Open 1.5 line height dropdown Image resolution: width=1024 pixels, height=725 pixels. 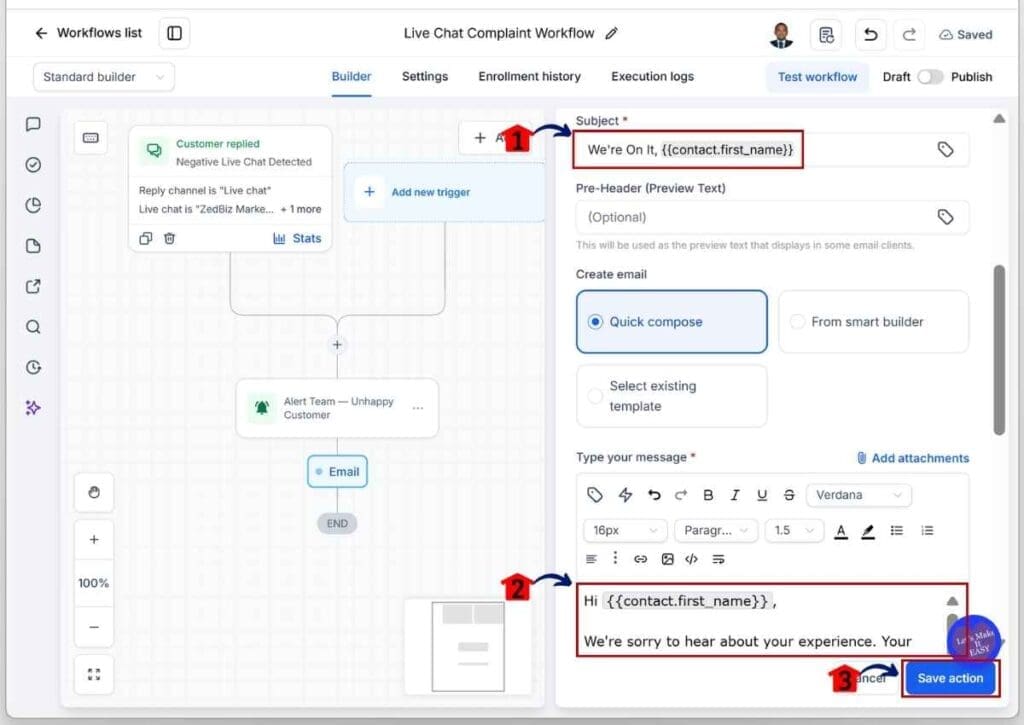[794, 530]
